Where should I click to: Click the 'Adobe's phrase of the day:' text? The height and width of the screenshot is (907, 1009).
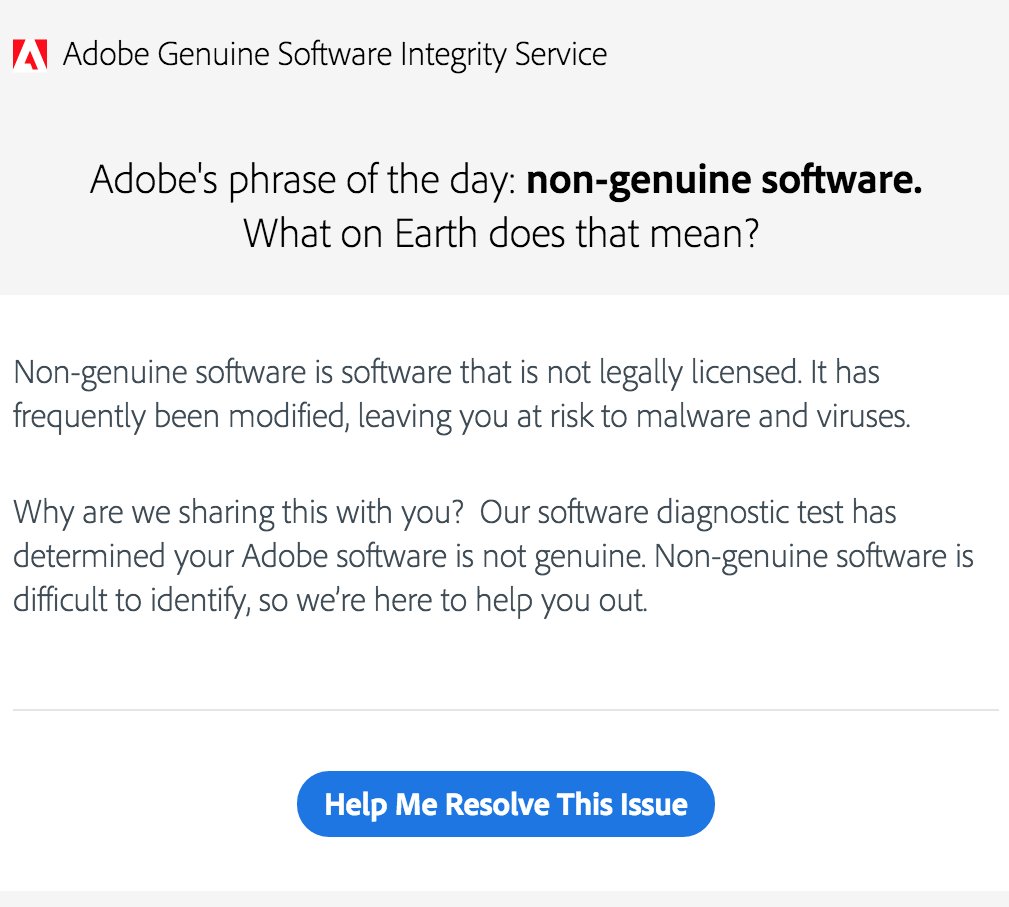303,180
